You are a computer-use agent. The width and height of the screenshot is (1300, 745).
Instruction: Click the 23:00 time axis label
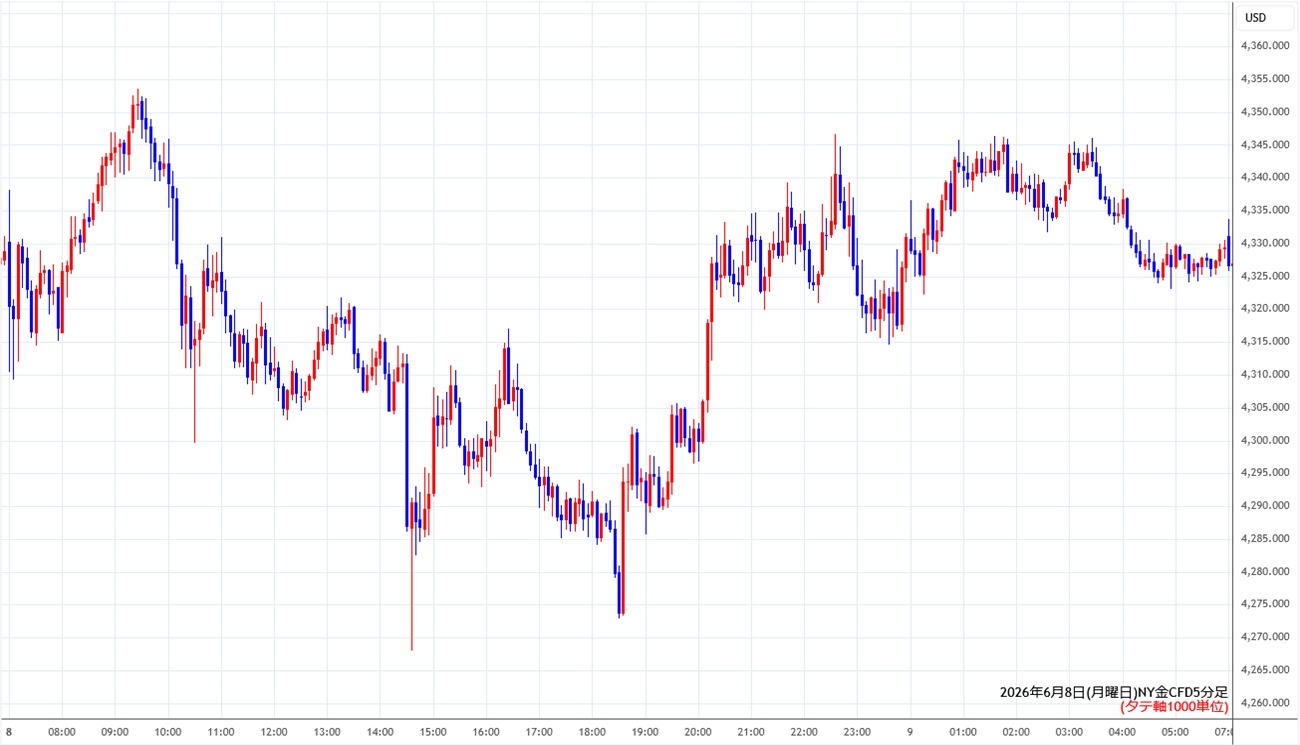click(x=857, y=732)
